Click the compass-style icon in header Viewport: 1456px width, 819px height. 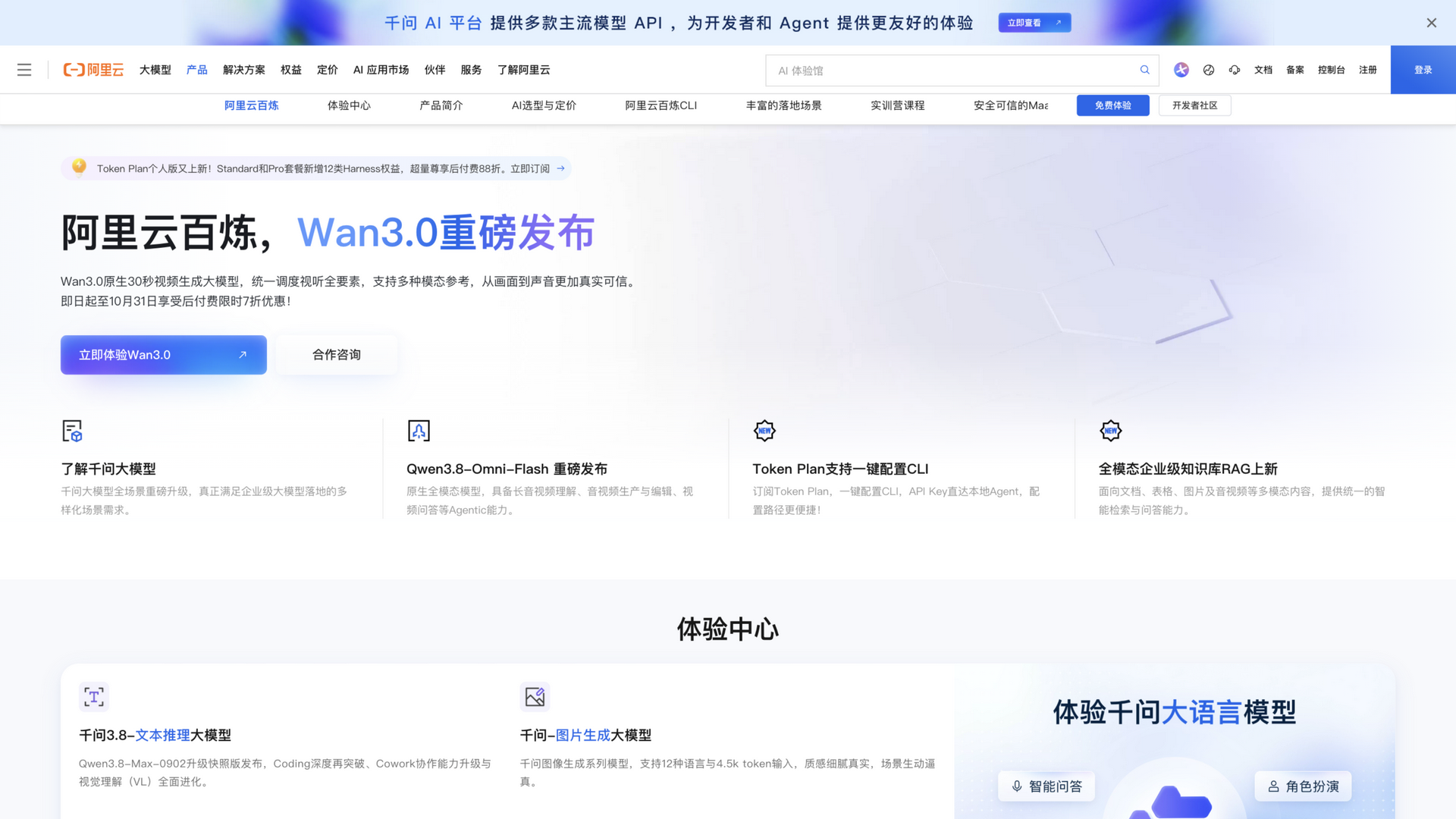pos(1209,70)
